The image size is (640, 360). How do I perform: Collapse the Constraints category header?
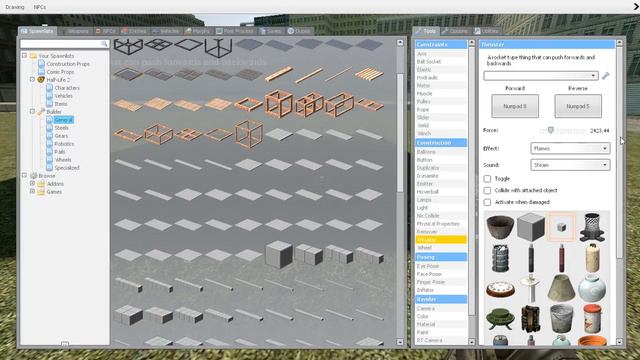tap(441, 44)
